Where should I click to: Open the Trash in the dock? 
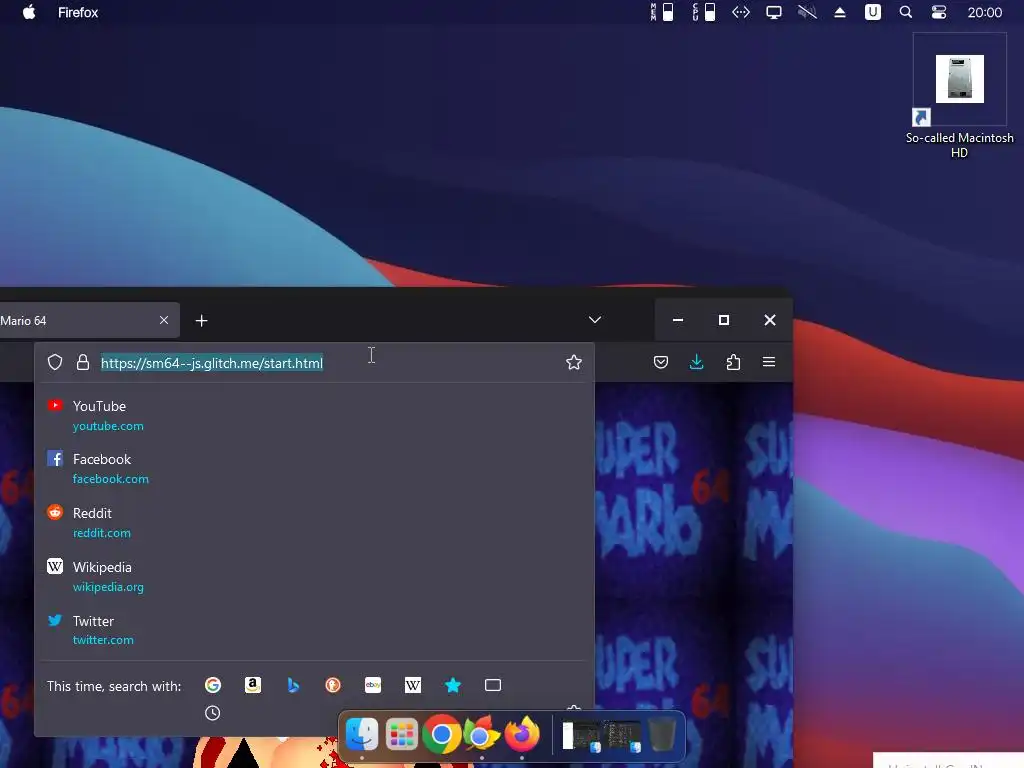pyautogui.click(x=662, y=735)
